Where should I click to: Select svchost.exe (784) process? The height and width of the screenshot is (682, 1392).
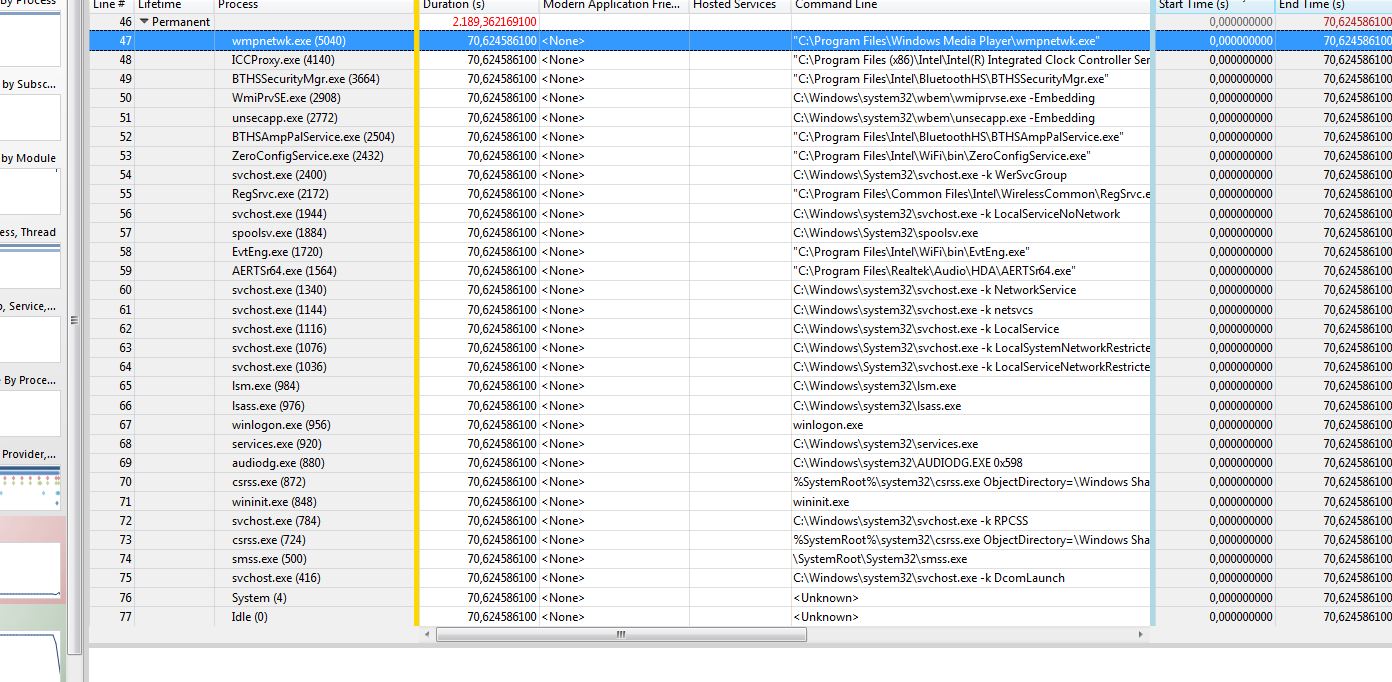pos(276,521)
